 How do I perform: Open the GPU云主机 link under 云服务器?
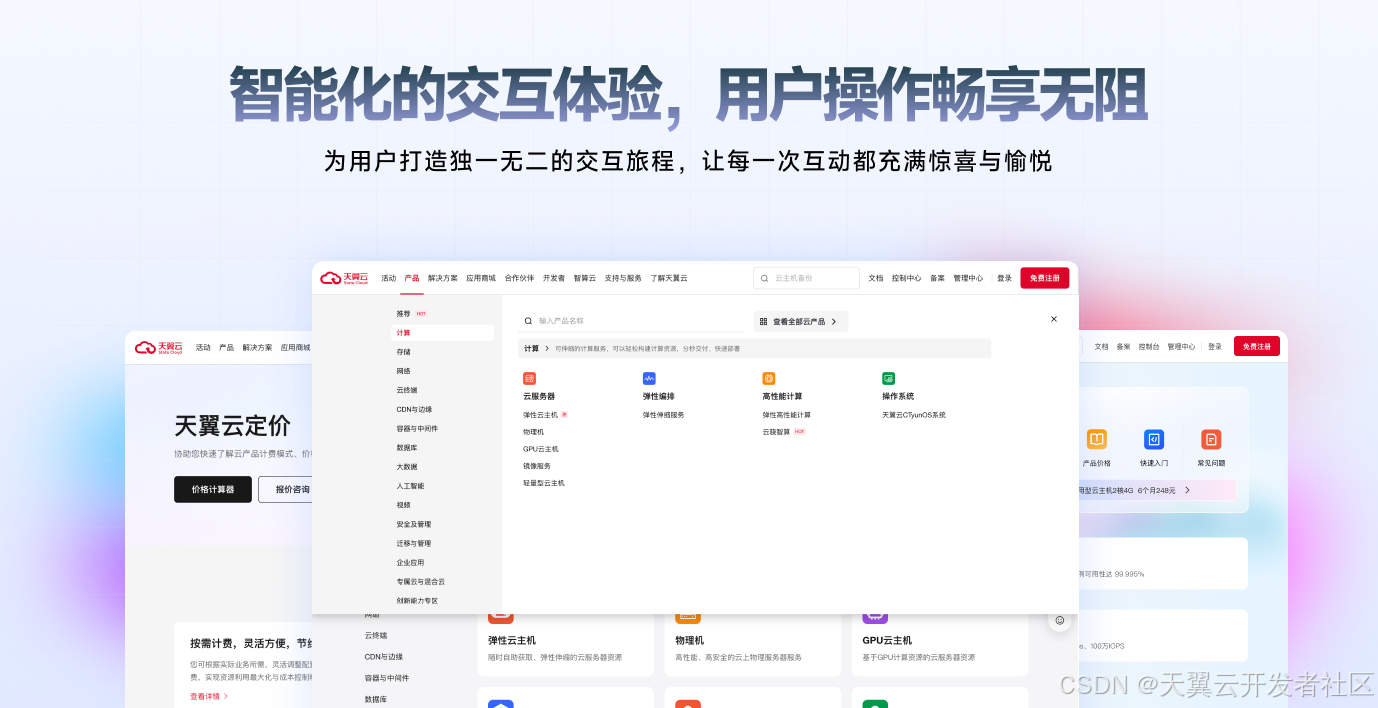[540, 449]
